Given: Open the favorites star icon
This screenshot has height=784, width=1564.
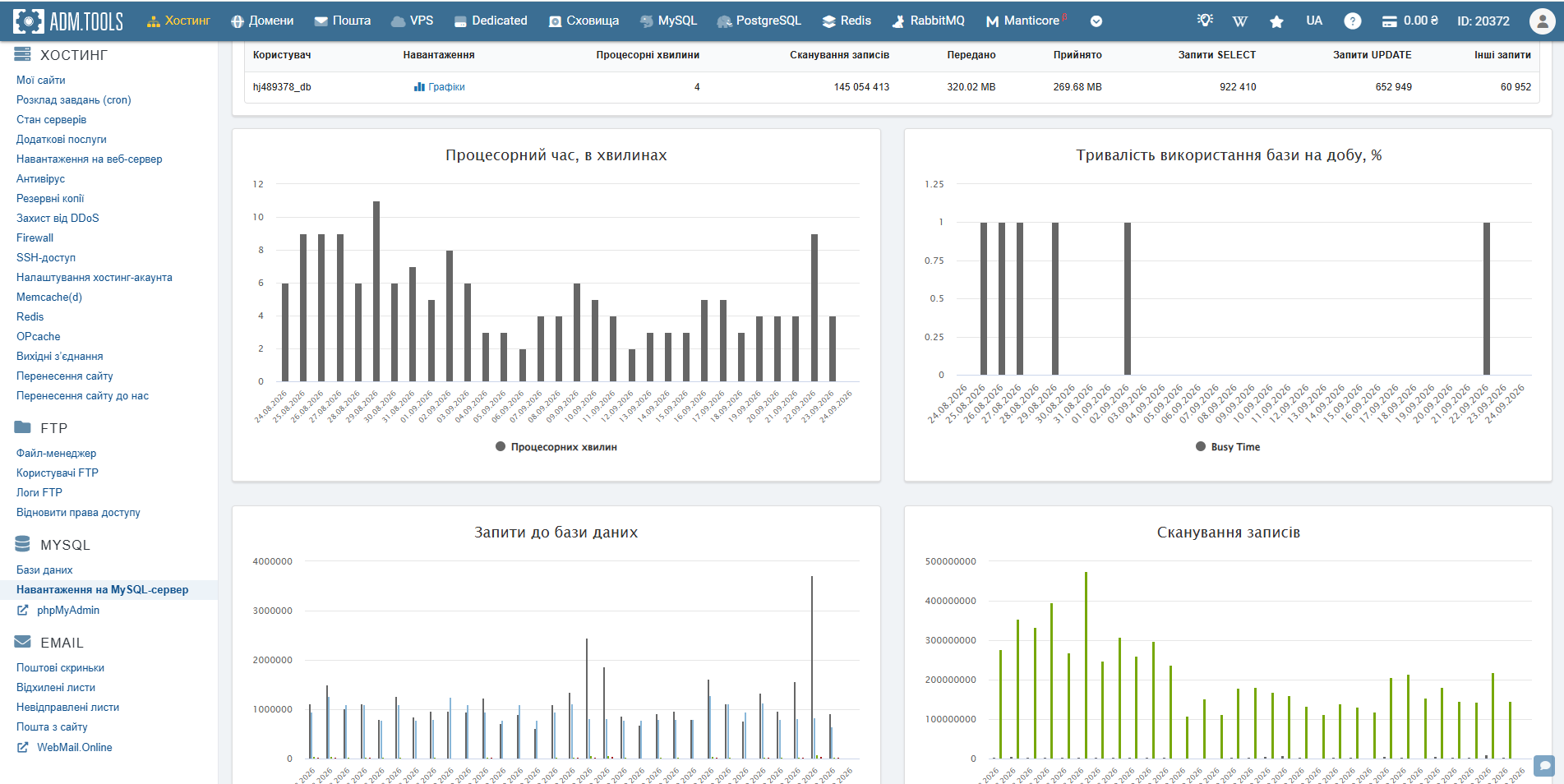Looking at the screenshot, I should click(x=1276, y=21).
